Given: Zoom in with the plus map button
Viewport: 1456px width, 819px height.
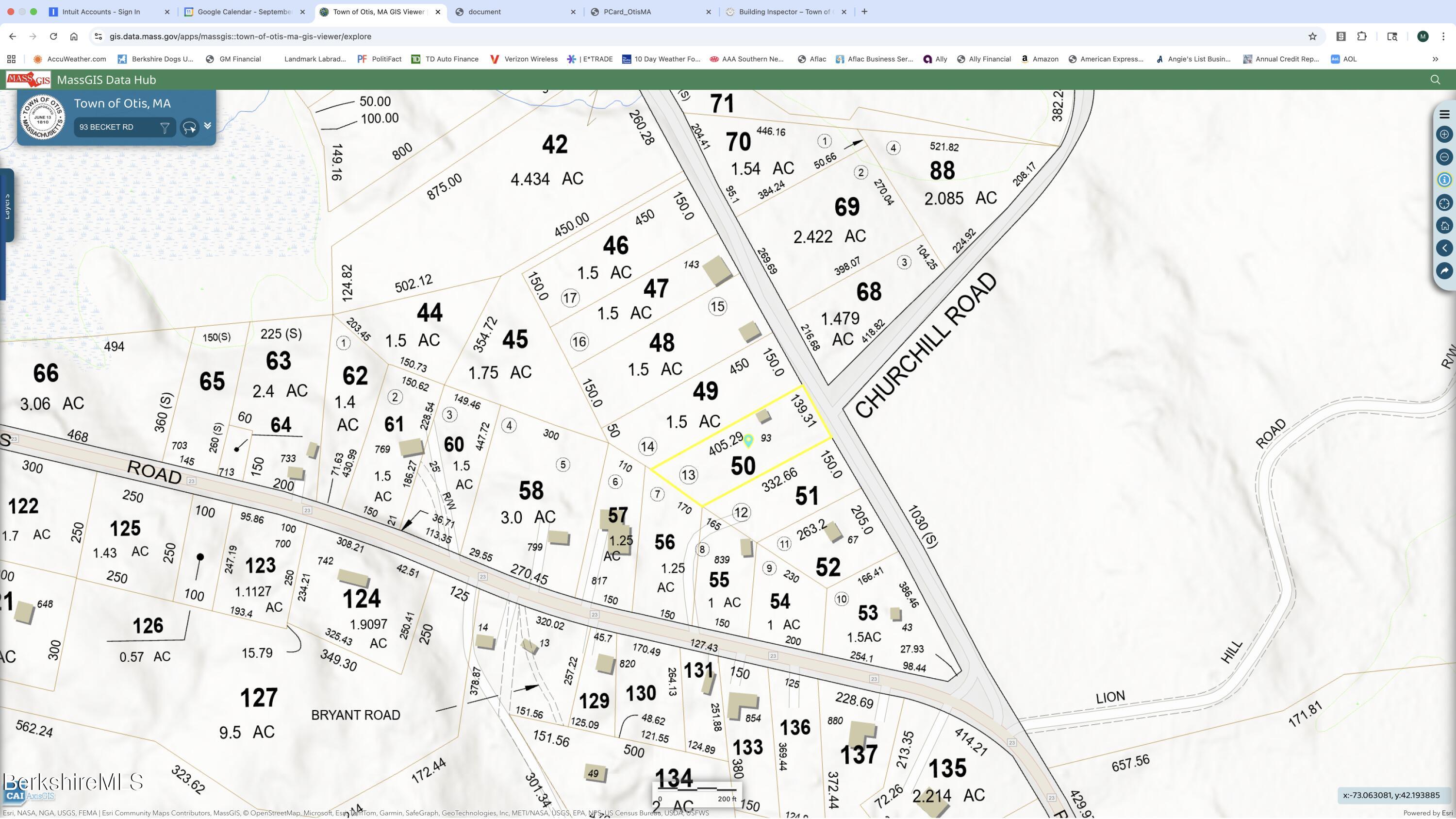Looking at the screenshot, I should pos(1444,134).
